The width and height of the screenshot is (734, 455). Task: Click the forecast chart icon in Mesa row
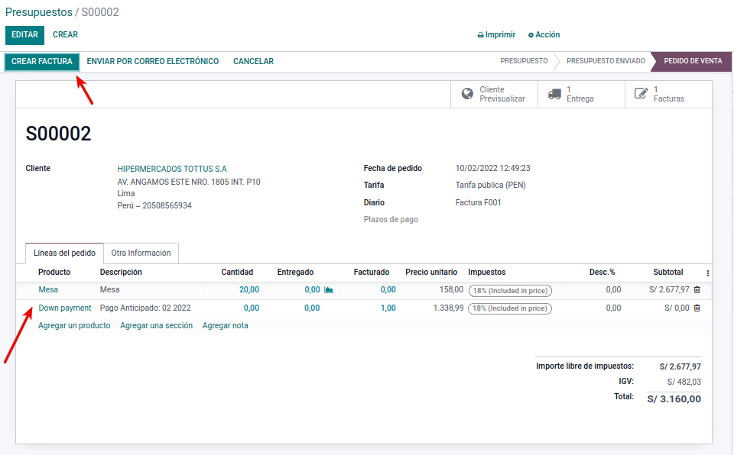click(x=329, y=289)
